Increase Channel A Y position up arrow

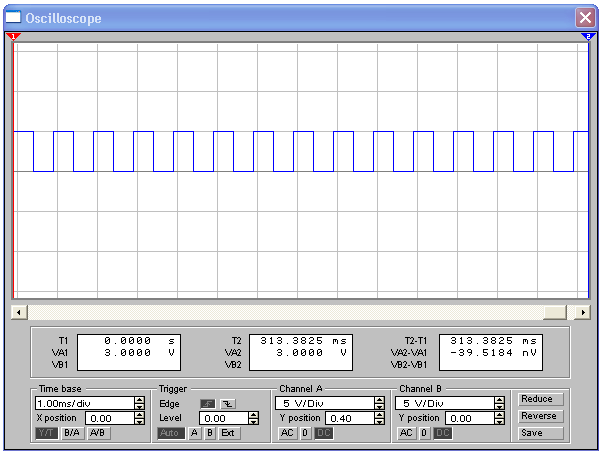(380, 415)
